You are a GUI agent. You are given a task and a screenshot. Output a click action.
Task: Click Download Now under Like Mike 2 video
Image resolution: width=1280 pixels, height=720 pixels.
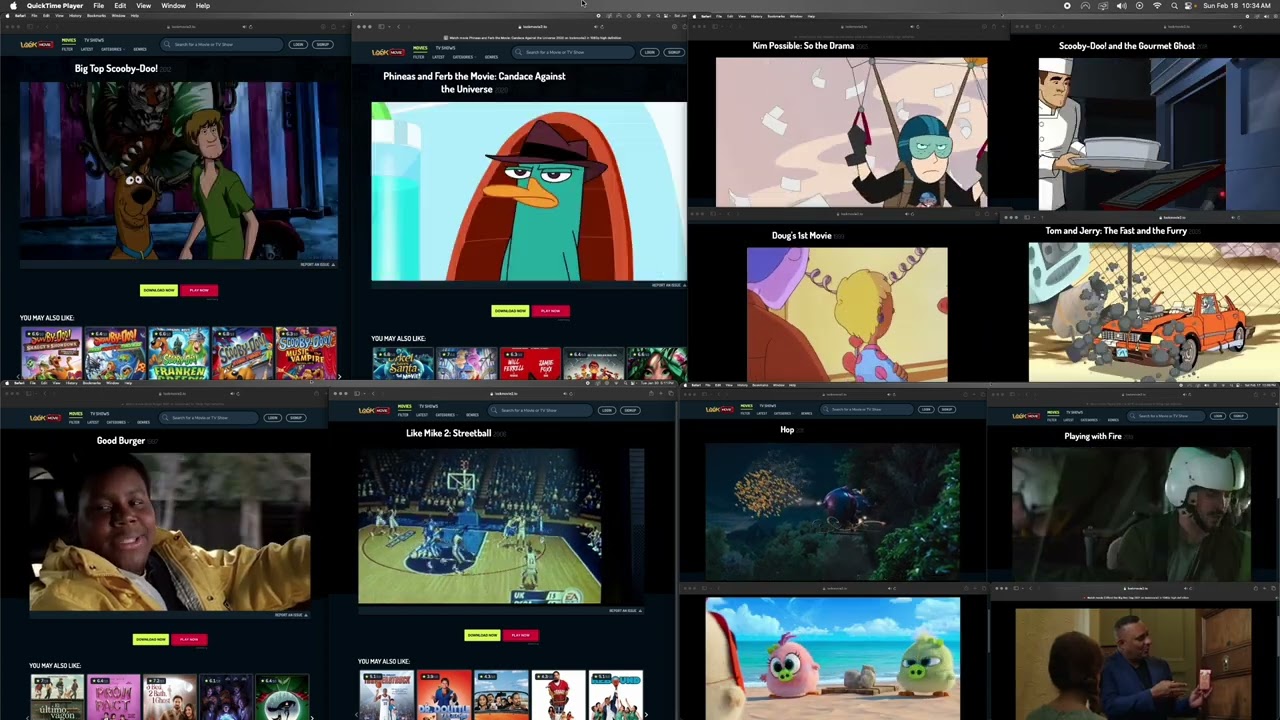pos(482,635)
